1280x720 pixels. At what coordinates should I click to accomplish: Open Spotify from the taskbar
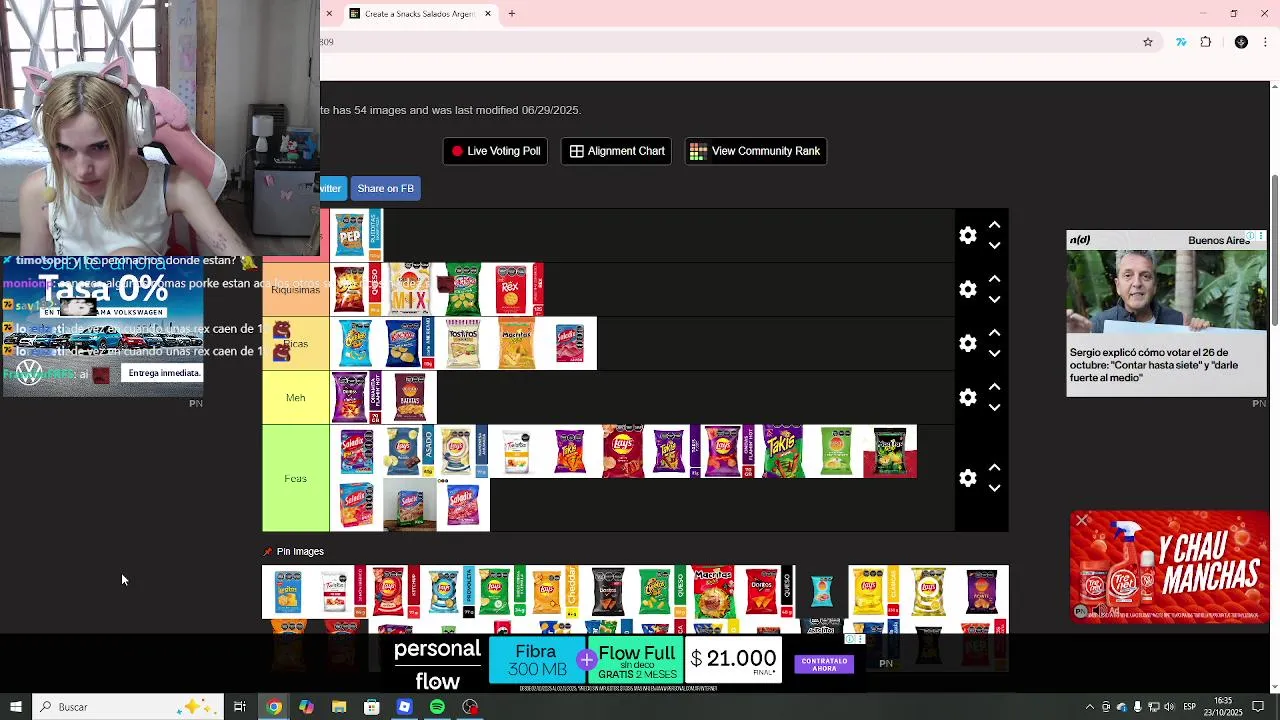pyautogui.click(x=437, y=707)
